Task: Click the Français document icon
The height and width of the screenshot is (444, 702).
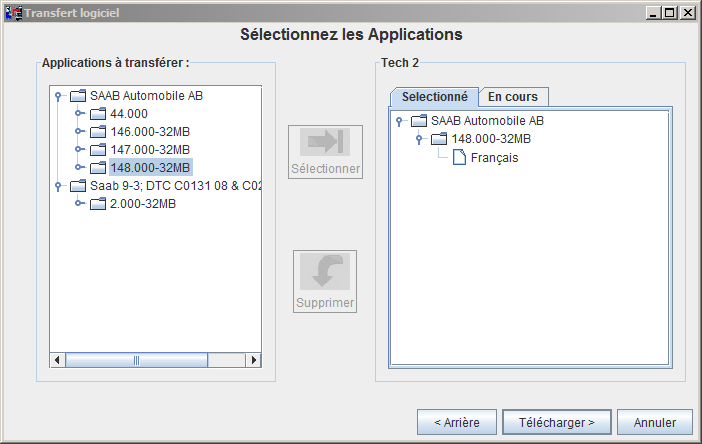Action: click(x=460, y=157)
